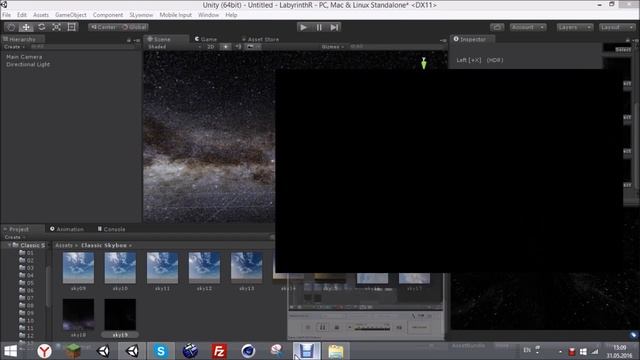
Task: Open the Layout dropdown
Action: [617, 27]
